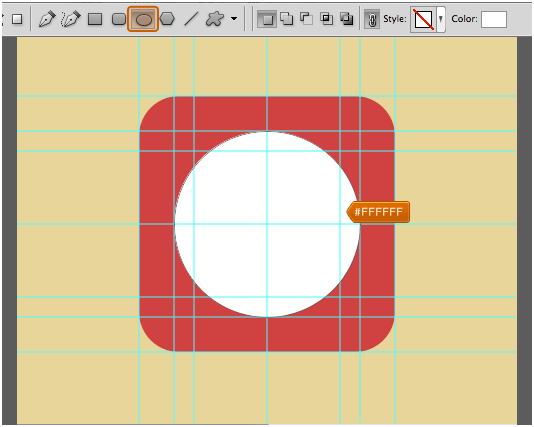This screenshot has width=534, height=427.
Task: Enable Exclude overlapping shape areas mode
Action: click(x=347, y=19)
